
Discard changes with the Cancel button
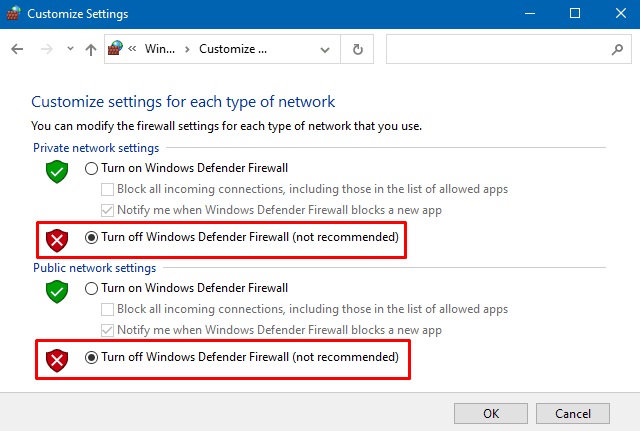coord(573,413)
